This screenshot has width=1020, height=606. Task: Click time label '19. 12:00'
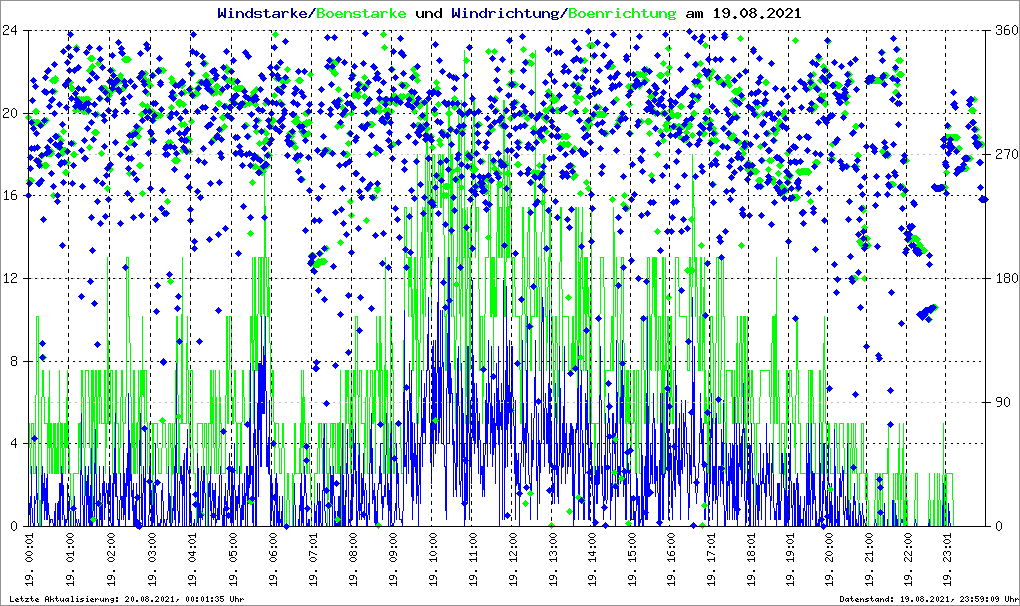click(513, 559)
